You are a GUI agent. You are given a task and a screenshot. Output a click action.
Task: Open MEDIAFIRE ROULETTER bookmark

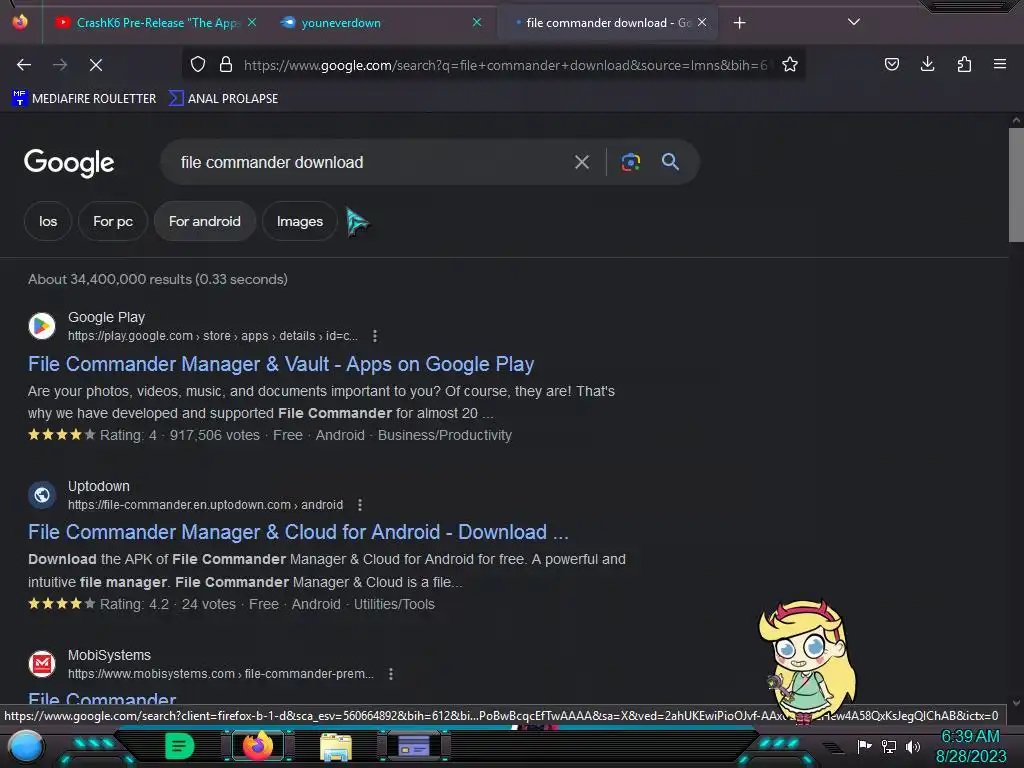pyautogui.click(x=84, y=99)
